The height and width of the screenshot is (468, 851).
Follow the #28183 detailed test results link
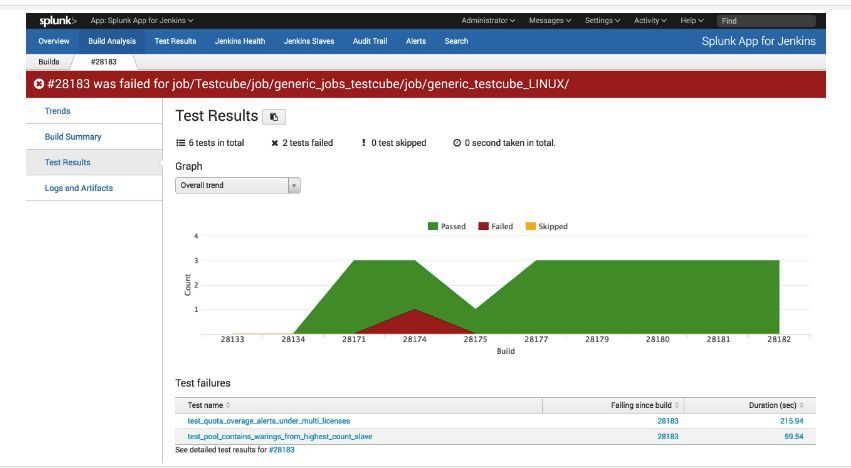282,450
